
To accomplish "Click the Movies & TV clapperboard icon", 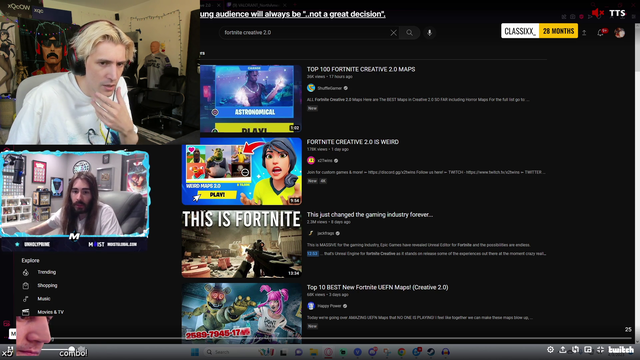I will [26, 312].
